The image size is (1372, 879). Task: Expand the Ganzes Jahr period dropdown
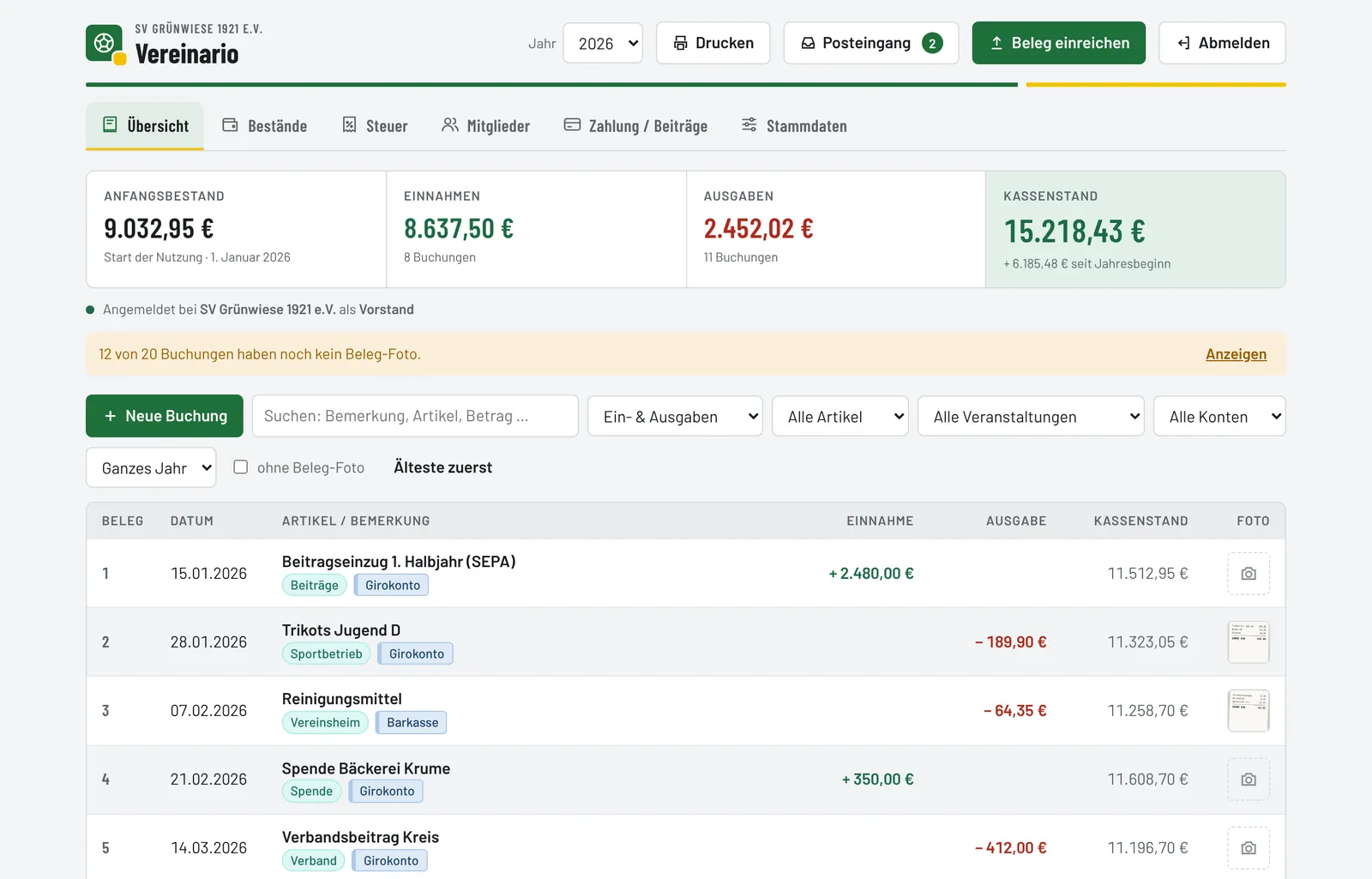(151, 468)
